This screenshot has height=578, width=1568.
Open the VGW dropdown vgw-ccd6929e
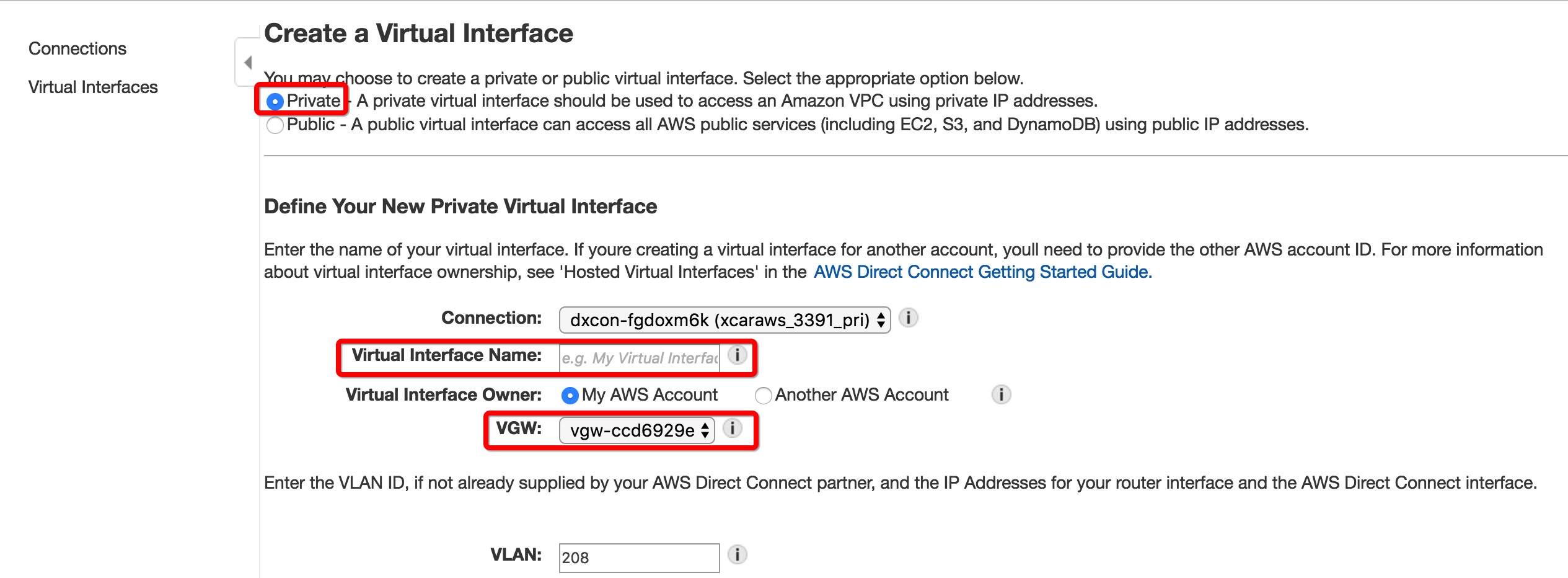pos(636,430)
